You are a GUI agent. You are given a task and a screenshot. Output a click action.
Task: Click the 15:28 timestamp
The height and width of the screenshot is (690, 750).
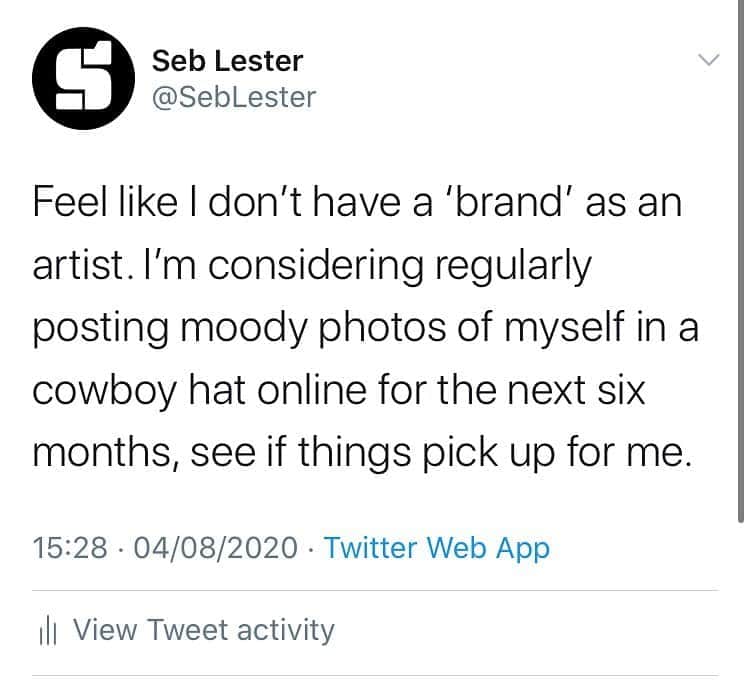click(x=70, y=548)
